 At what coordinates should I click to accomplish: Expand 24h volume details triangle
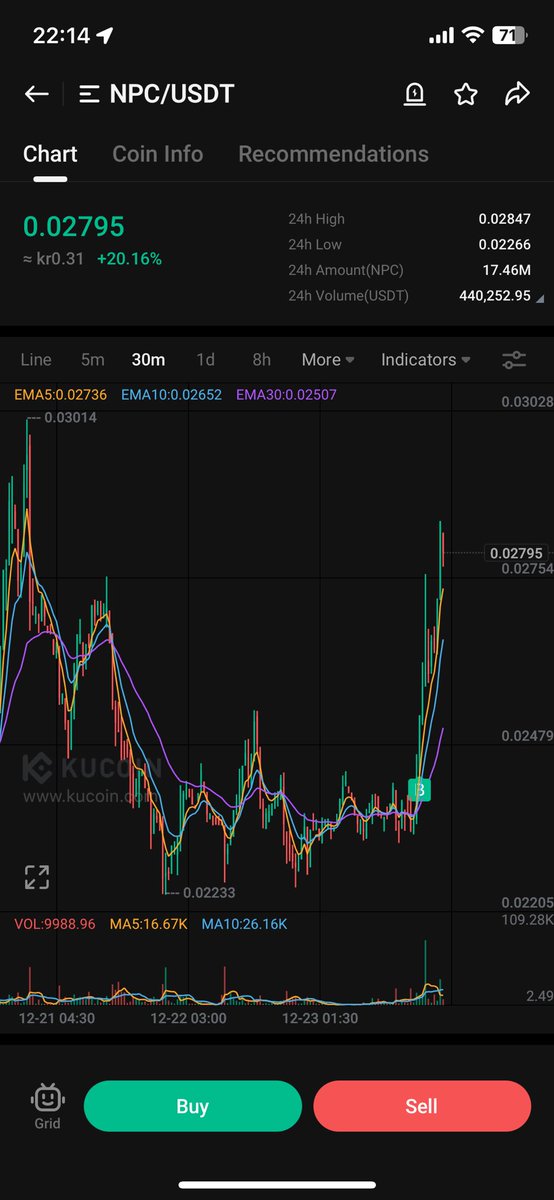coord(540,298)
